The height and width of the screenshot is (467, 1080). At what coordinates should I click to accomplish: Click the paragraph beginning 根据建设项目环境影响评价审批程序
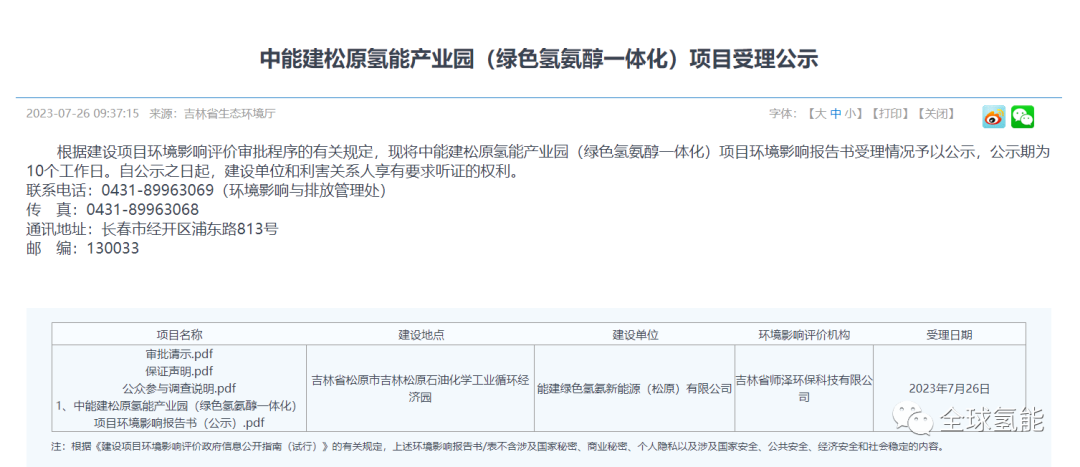coord(539,161)
